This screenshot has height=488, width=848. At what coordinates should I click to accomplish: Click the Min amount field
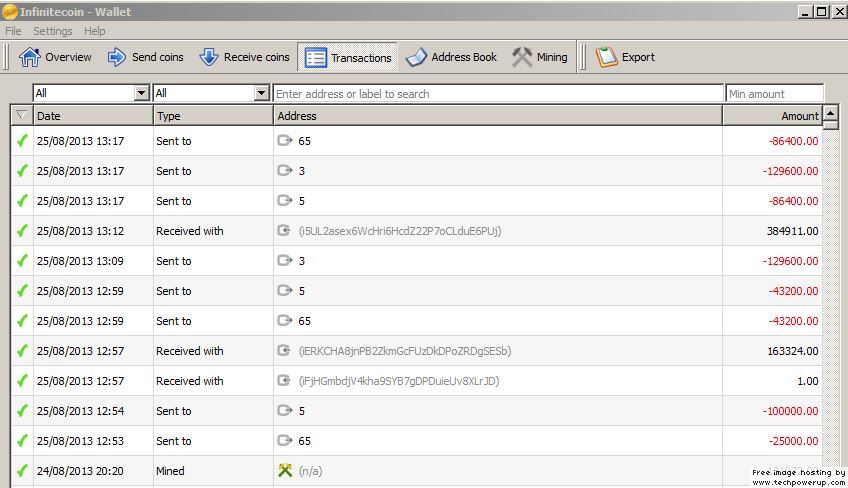pyautogui.click(x=774, y=94)
